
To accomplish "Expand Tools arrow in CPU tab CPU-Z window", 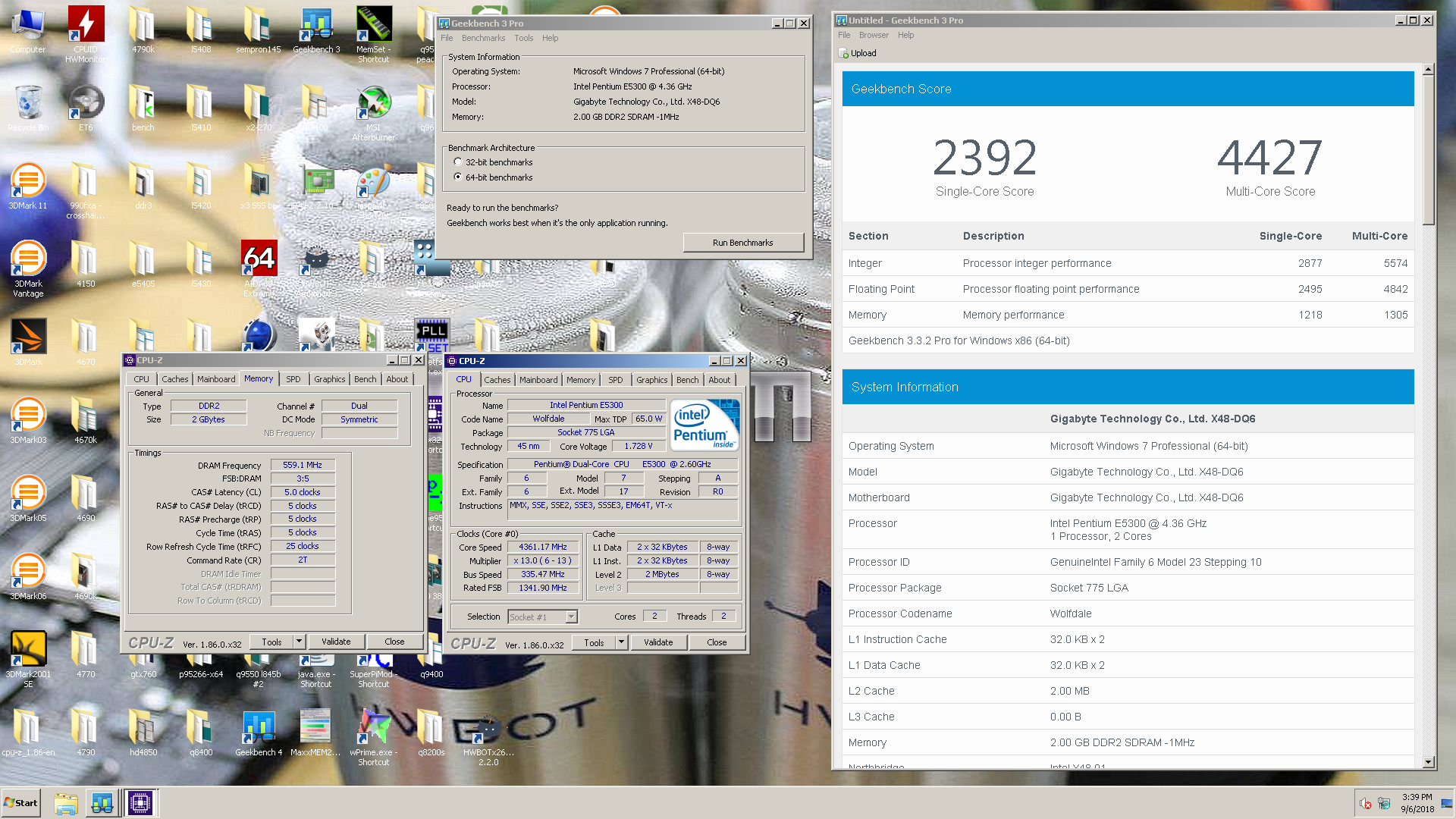I will tap(621, 642).
